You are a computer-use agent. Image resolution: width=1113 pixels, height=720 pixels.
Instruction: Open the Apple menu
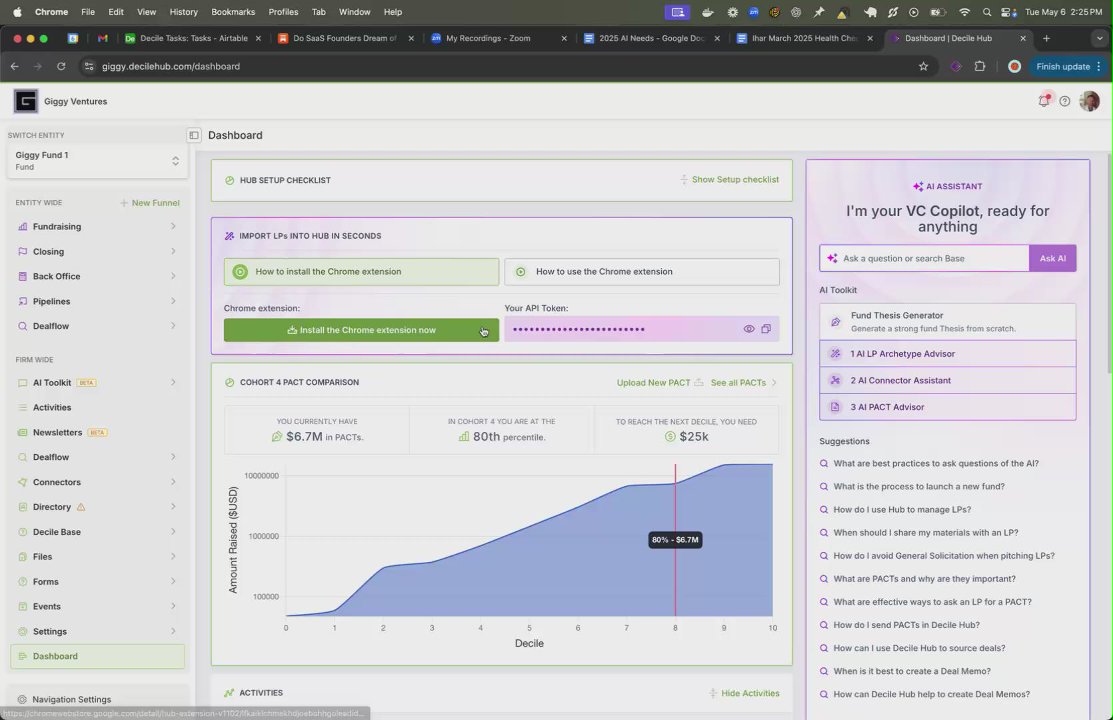pos(17,12)
